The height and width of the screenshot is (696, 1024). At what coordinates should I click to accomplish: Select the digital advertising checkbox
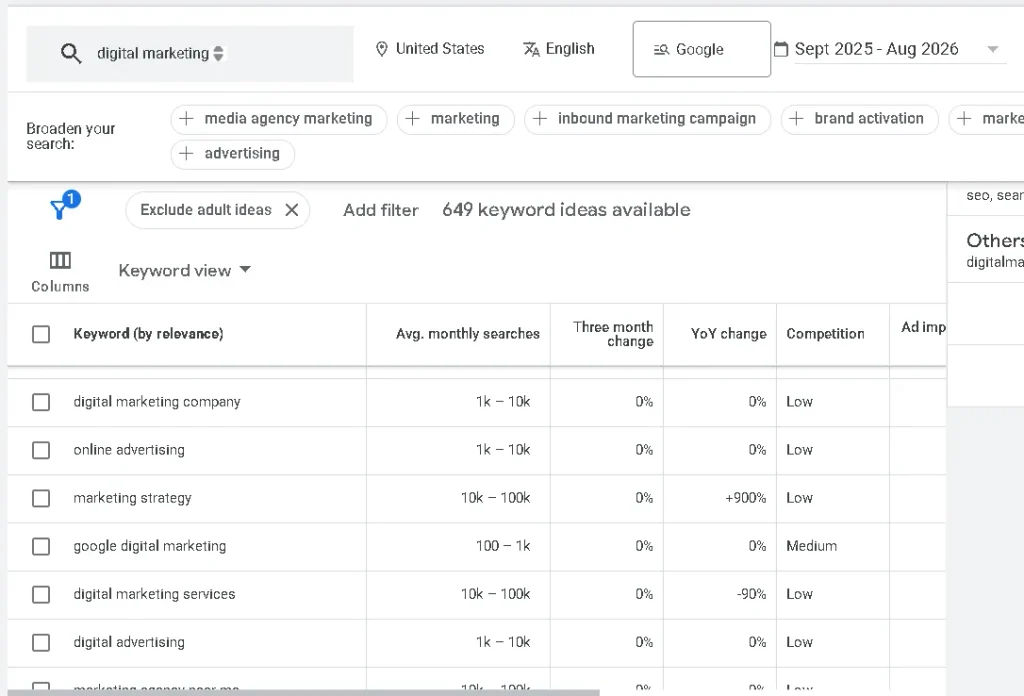[x=41, y=642]
